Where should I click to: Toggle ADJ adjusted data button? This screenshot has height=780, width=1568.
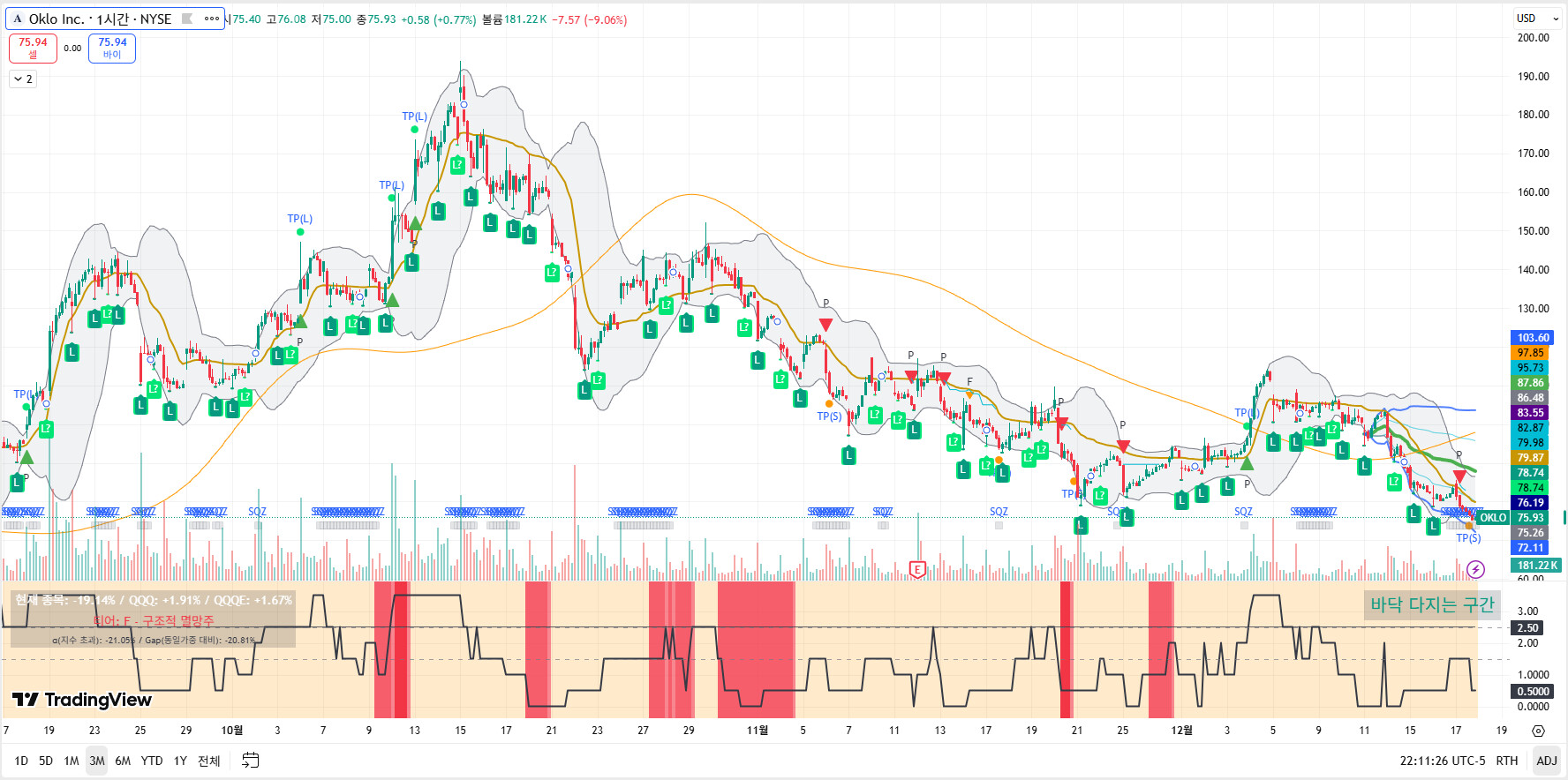click(1546, 761)
